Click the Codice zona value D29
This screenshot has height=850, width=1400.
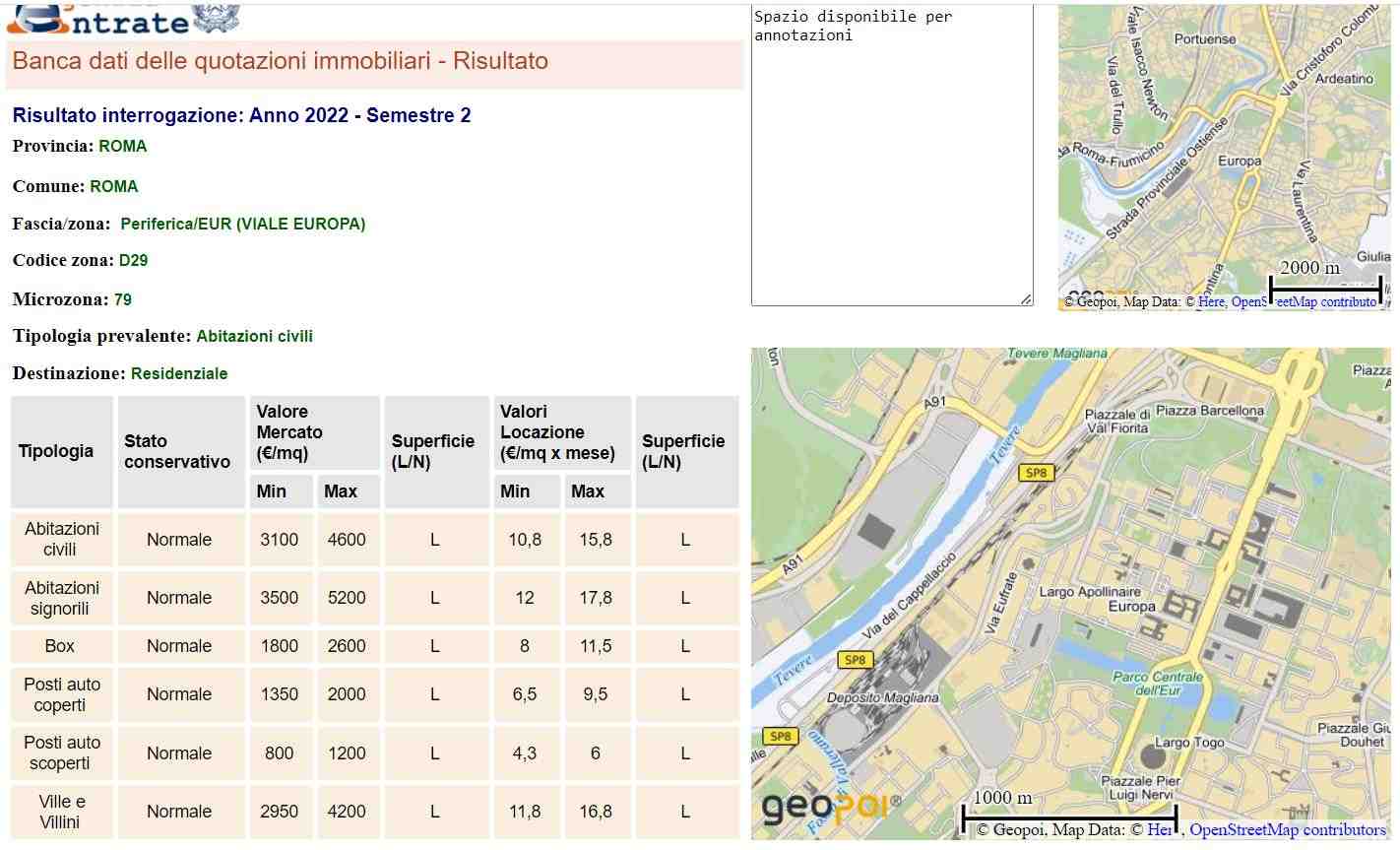point(133,260)
